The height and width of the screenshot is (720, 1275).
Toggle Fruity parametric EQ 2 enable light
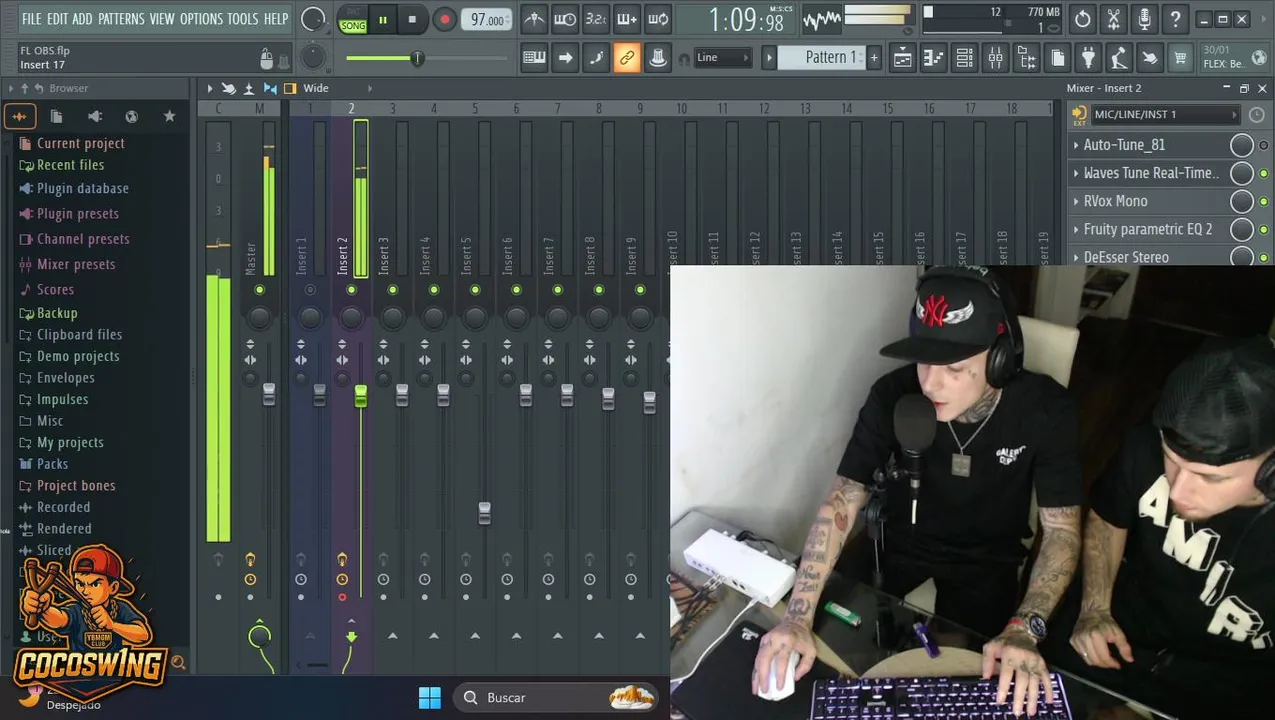[1264, 230]
